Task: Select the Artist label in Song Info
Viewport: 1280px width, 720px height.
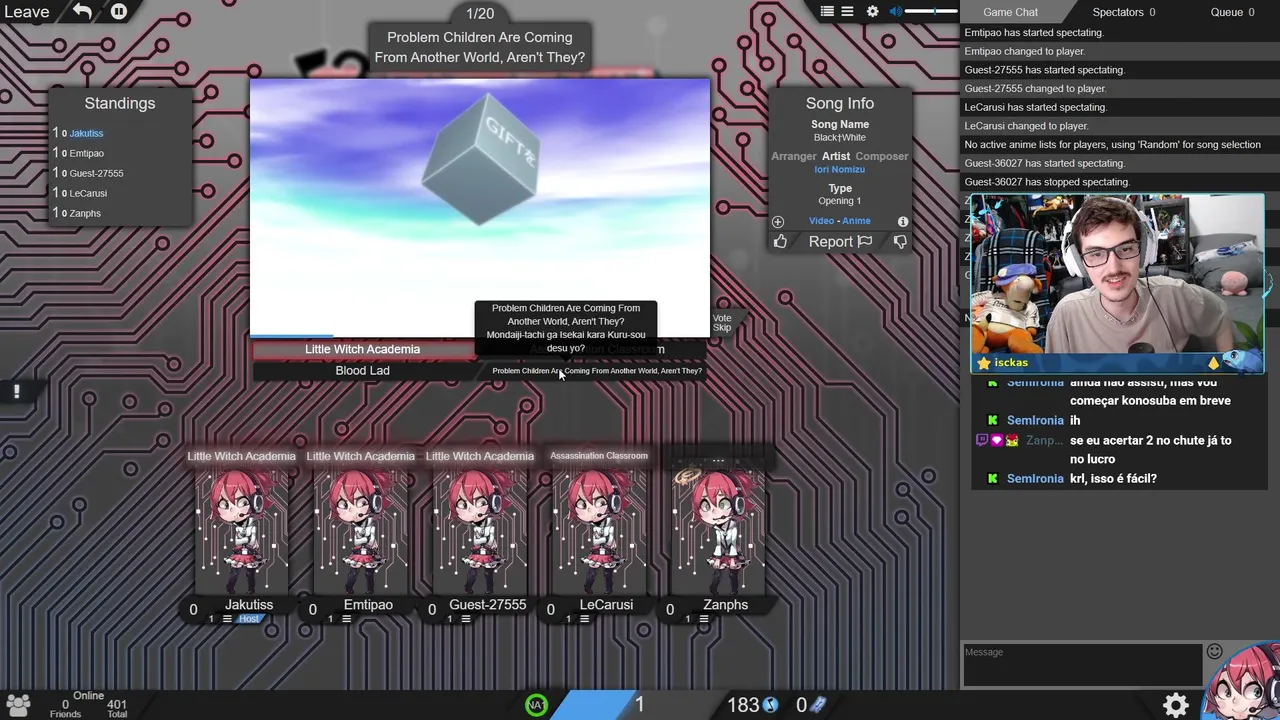Action: click(x=836, y=156)
